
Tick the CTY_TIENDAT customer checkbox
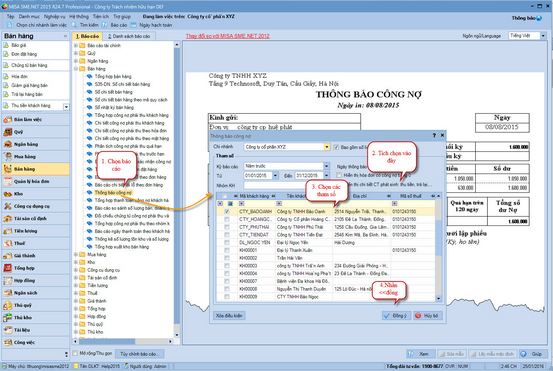[x=227, y=235]
